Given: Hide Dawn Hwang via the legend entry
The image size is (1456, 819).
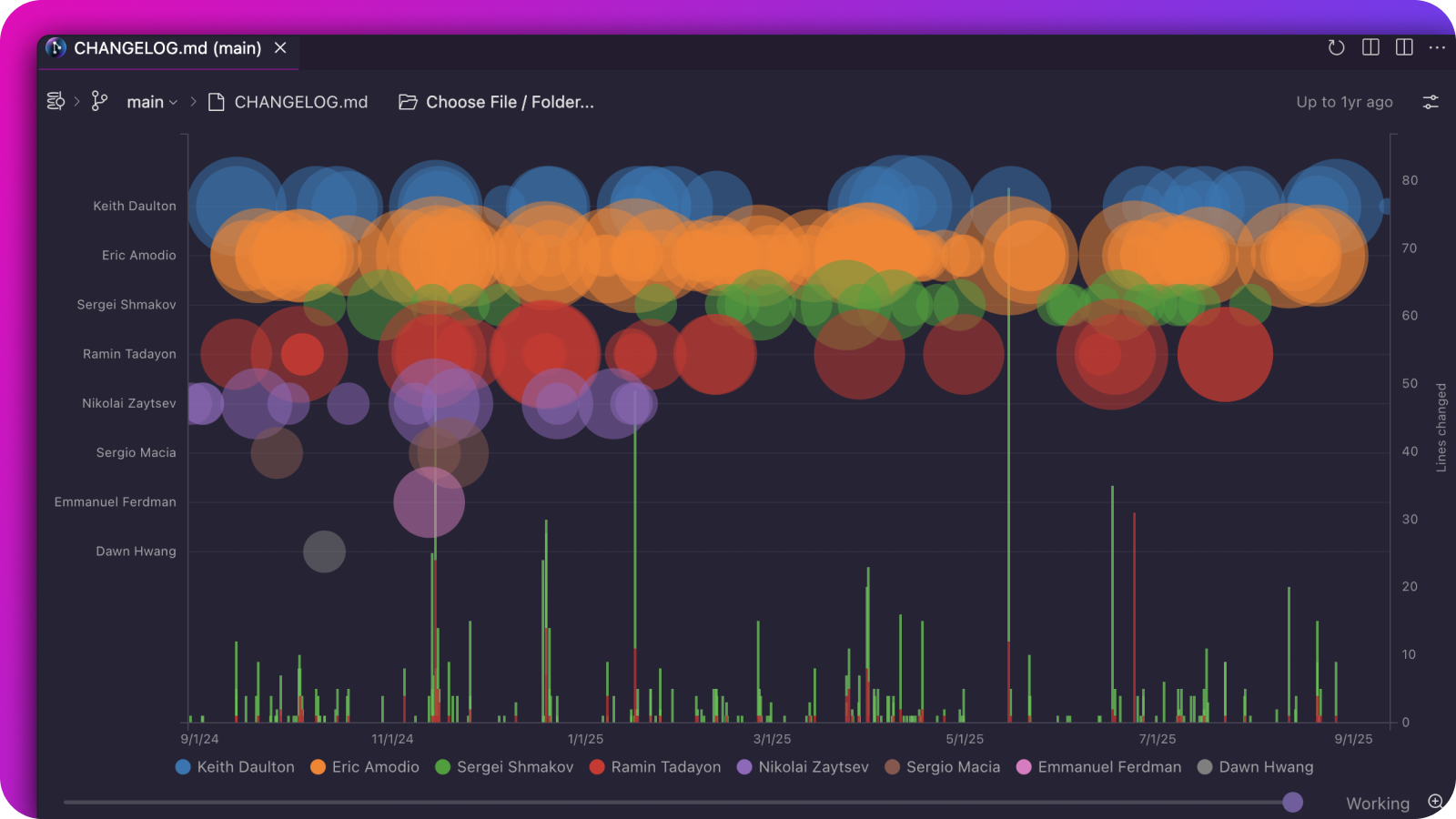Looking at the screenshot, I should (x=1255, y=767).
